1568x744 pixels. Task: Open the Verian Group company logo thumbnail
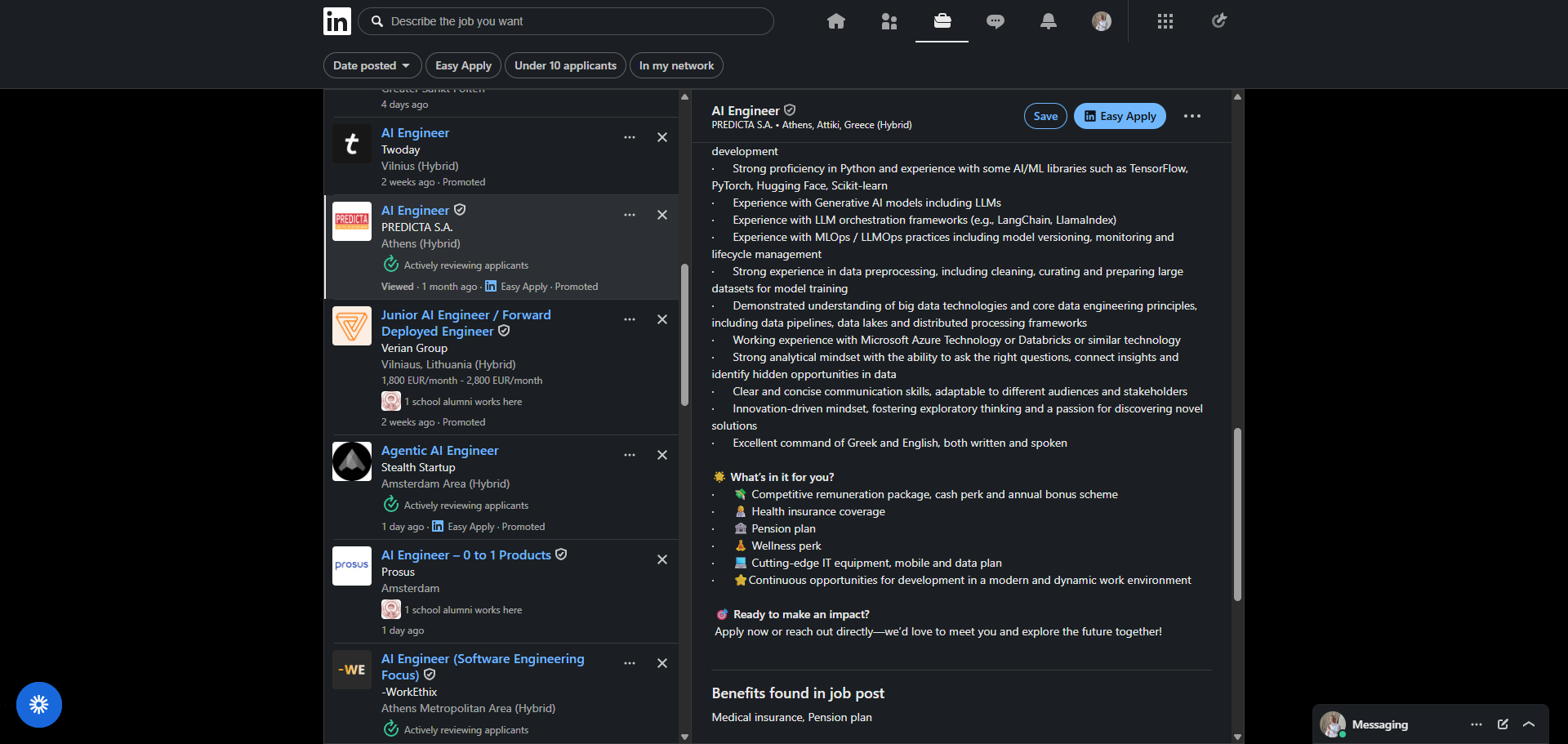click(352, 326)
